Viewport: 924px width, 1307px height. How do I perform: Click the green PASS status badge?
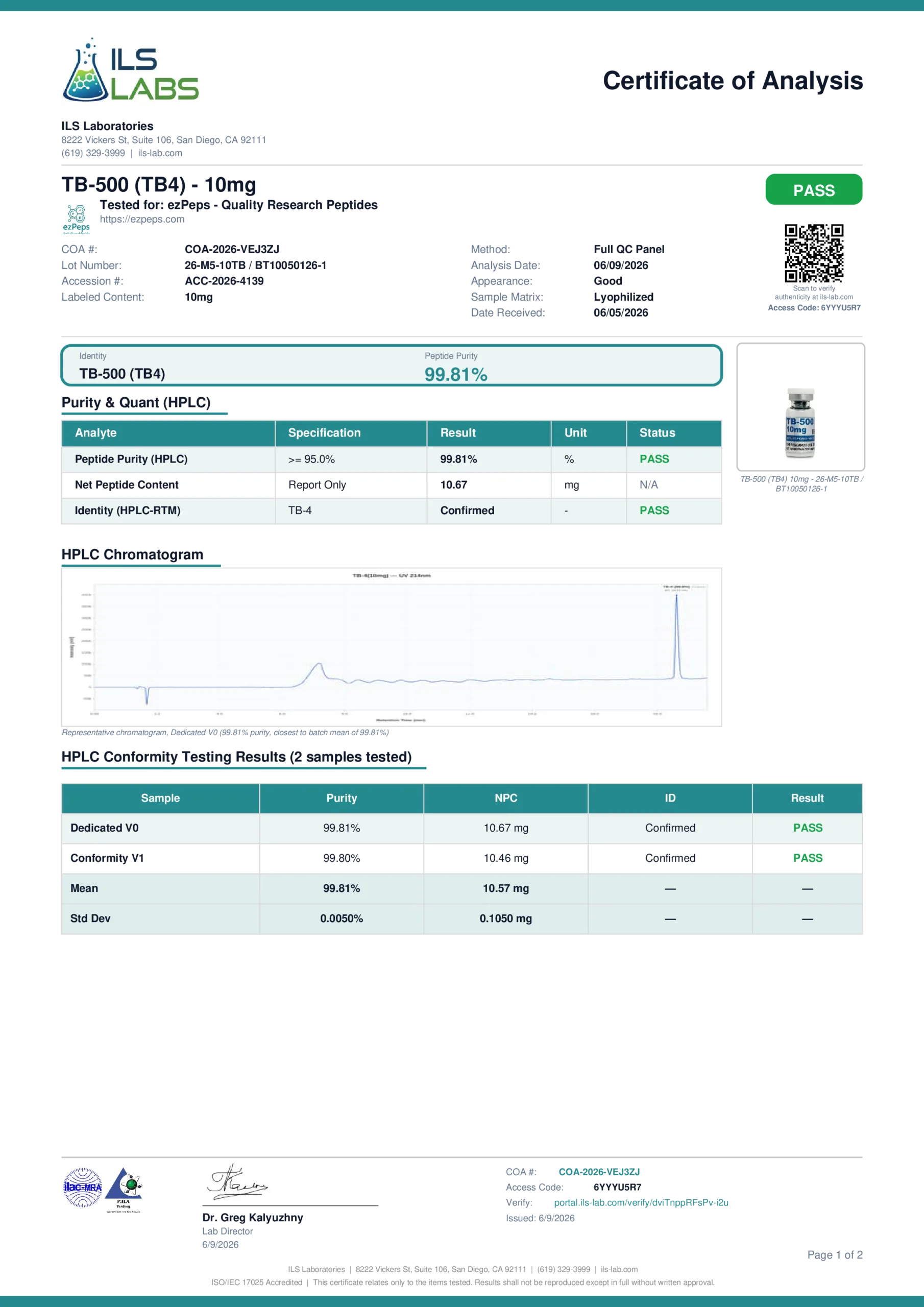pos(814,189)
